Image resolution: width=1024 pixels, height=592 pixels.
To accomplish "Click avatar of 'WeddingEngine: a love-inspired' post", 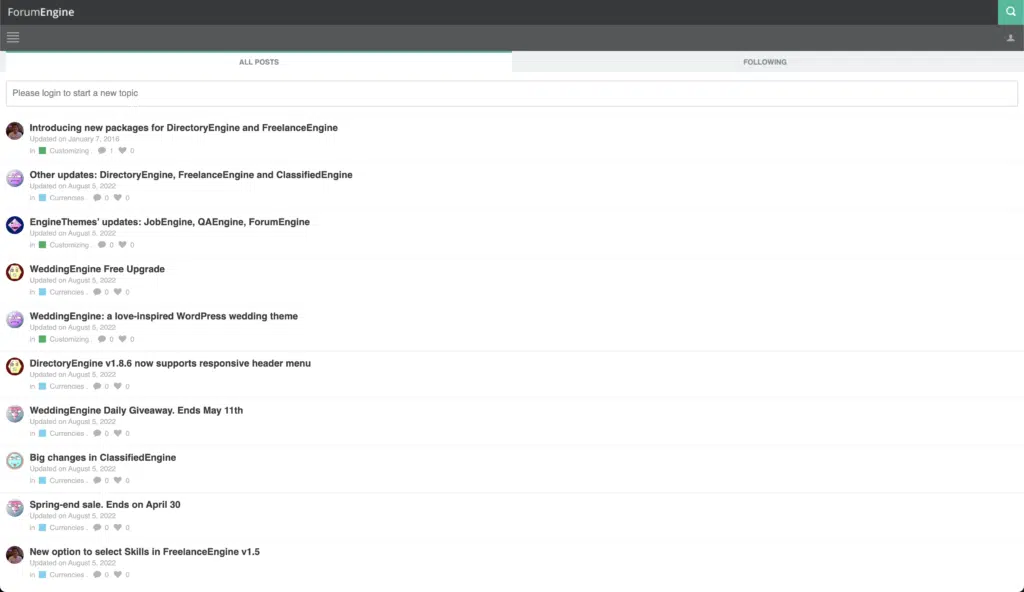I will point(14,319).
